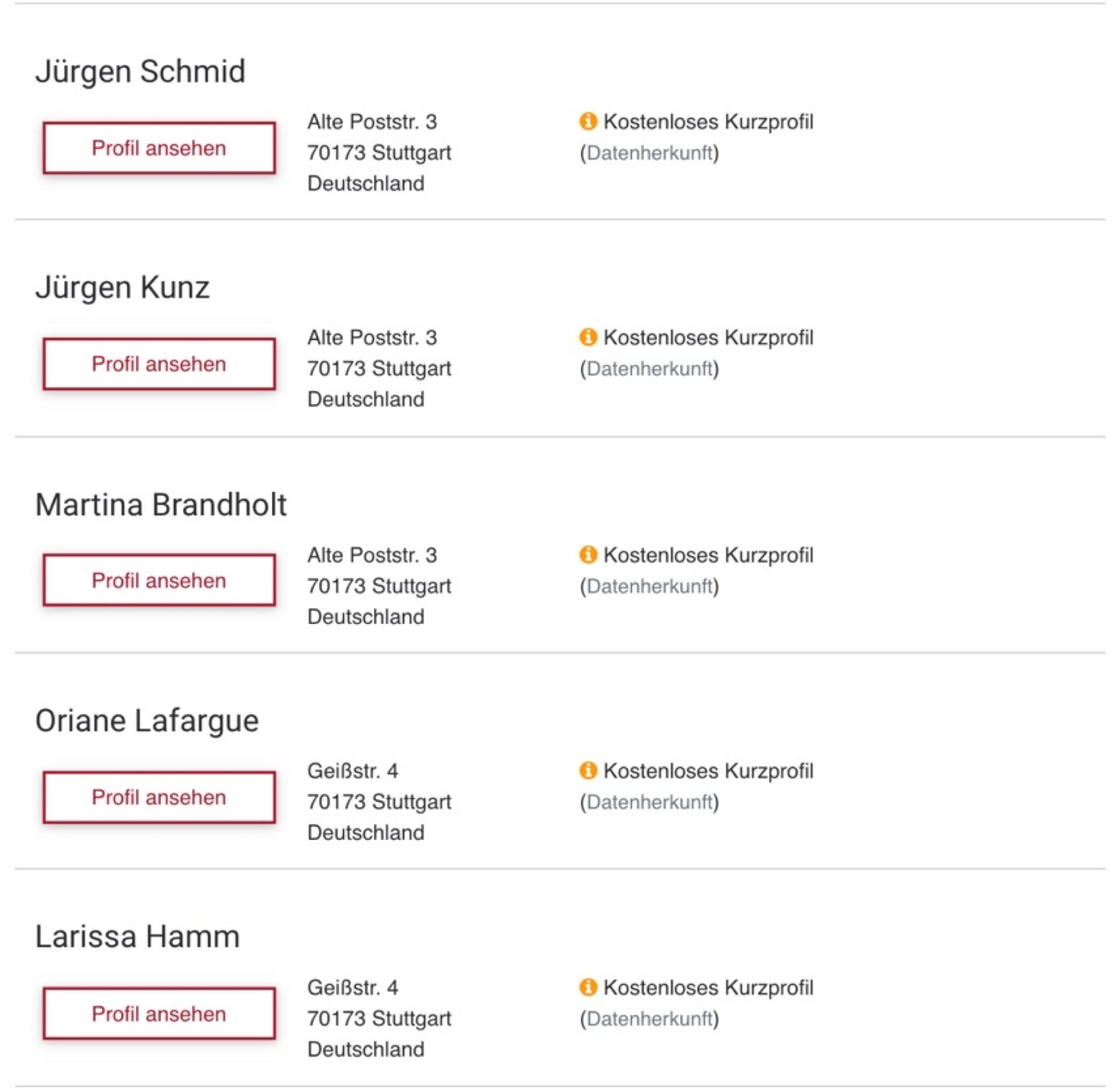Viewport: 1120px width, 1091px height.
Task: Click Oriane Lafargue's name title
Action: click(147, 721)
